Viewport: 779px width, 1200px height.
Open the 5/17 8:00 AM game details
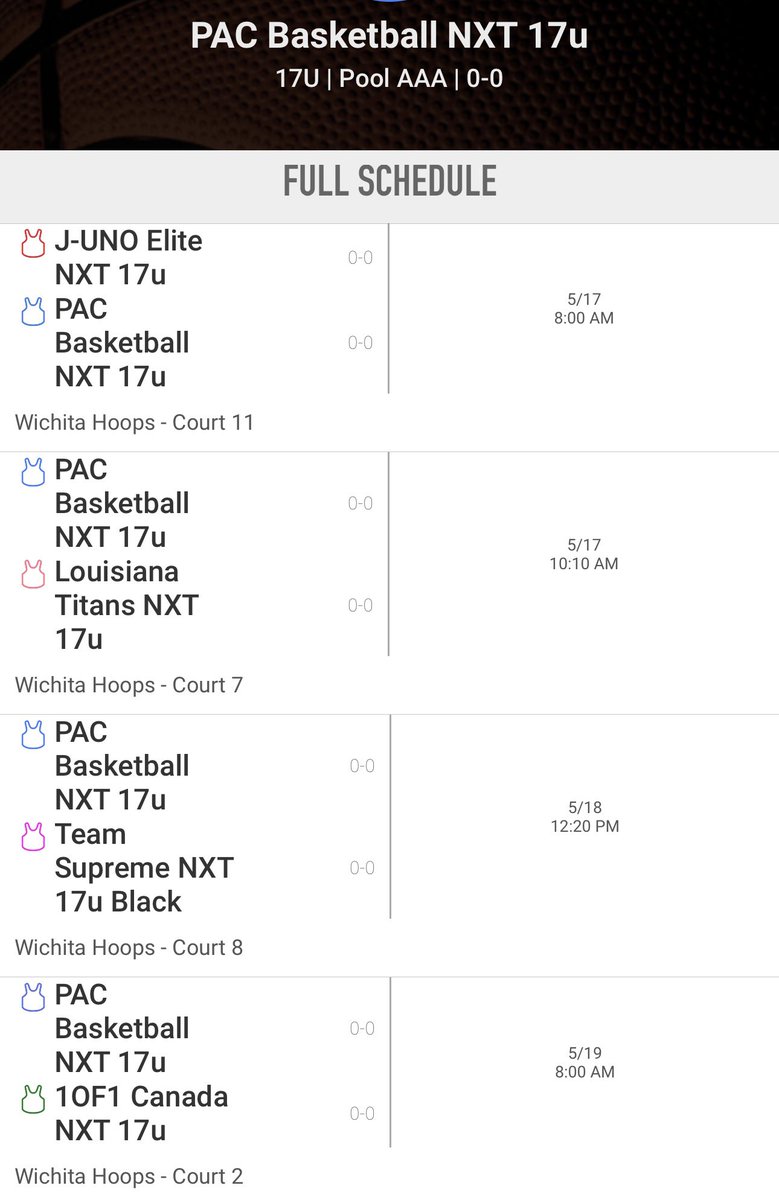(584, 309)
